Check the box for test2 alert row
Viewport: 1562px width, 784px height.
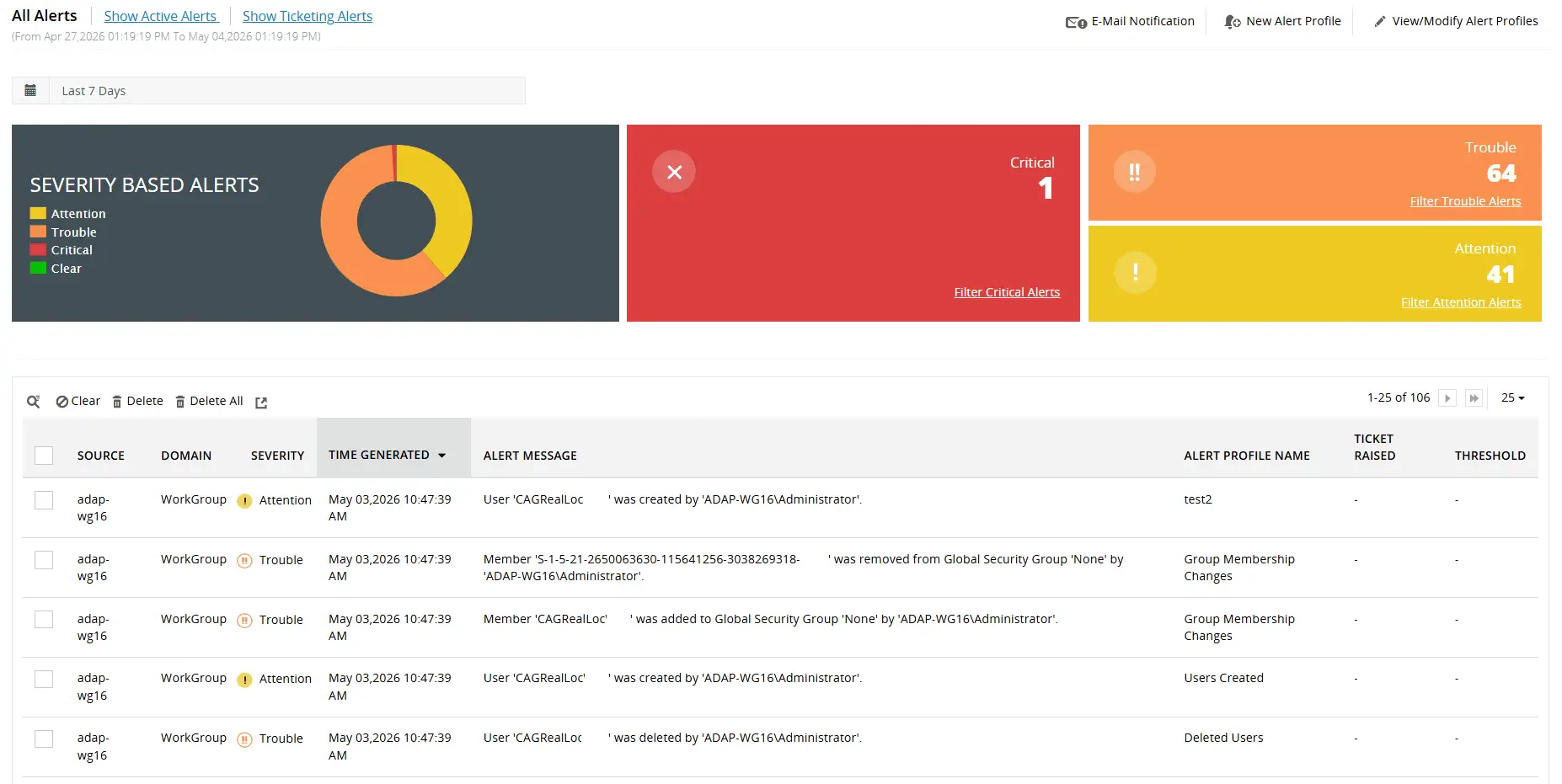click(44, 500)
